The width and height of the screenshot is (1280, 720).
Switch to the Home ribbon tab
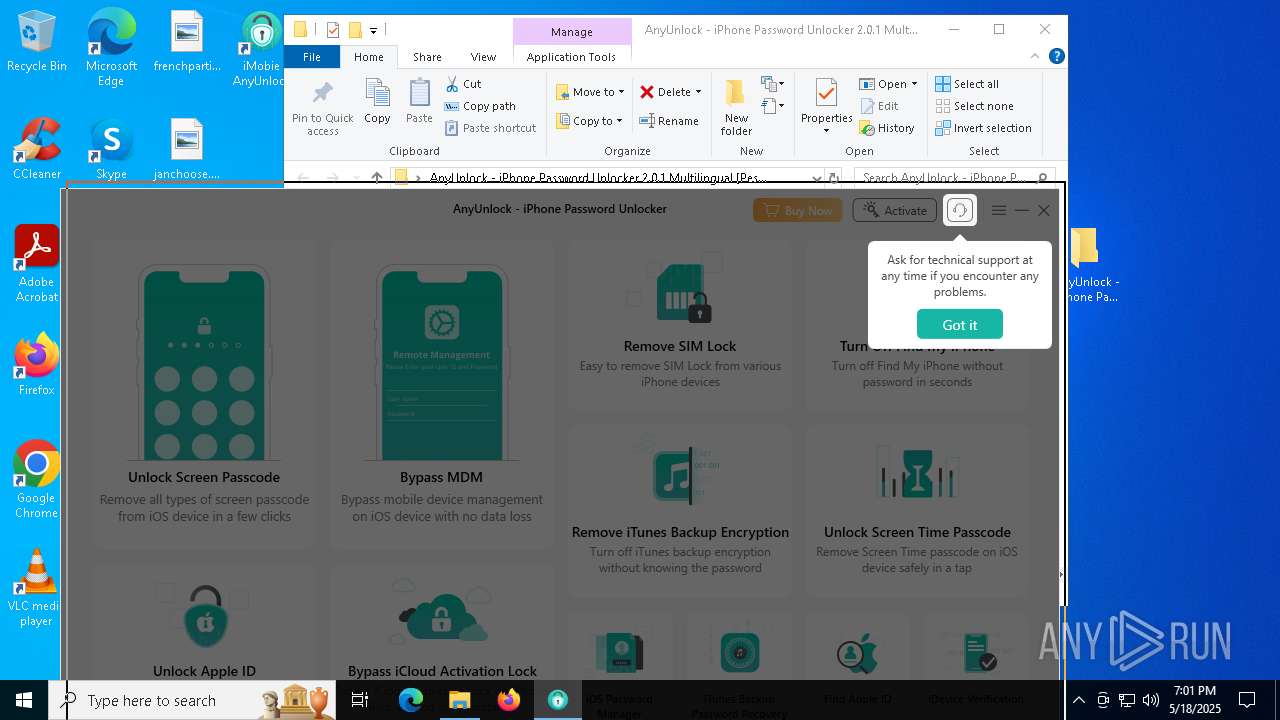coord(368,57)
